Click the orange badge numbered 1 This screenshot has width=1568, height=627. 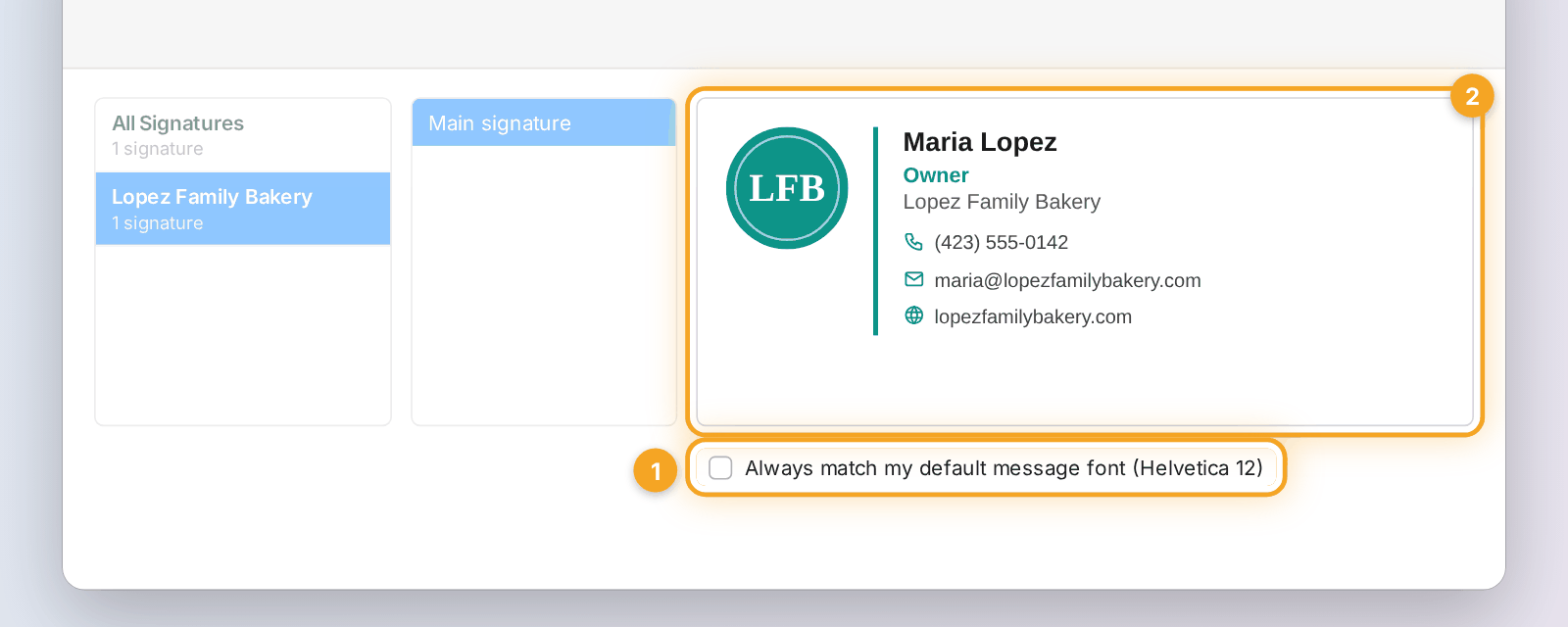coord(656,470)
